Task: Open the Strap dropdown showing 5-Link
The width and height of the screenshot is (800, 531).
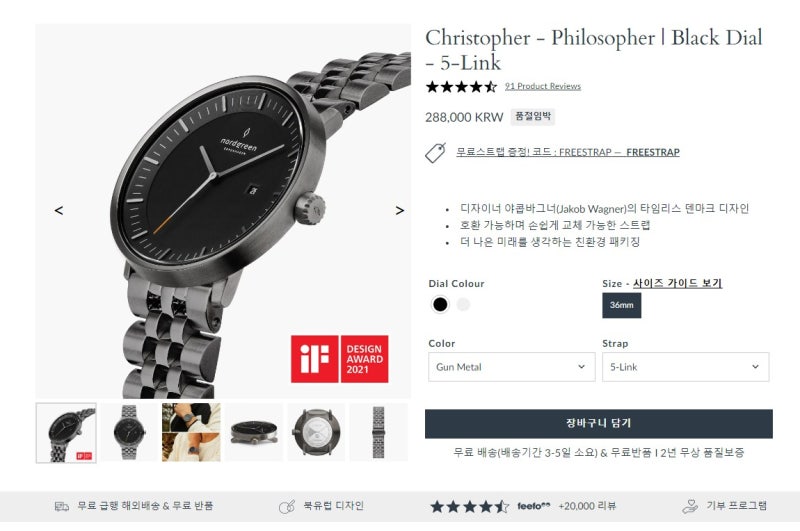Action: pos(685,367)
